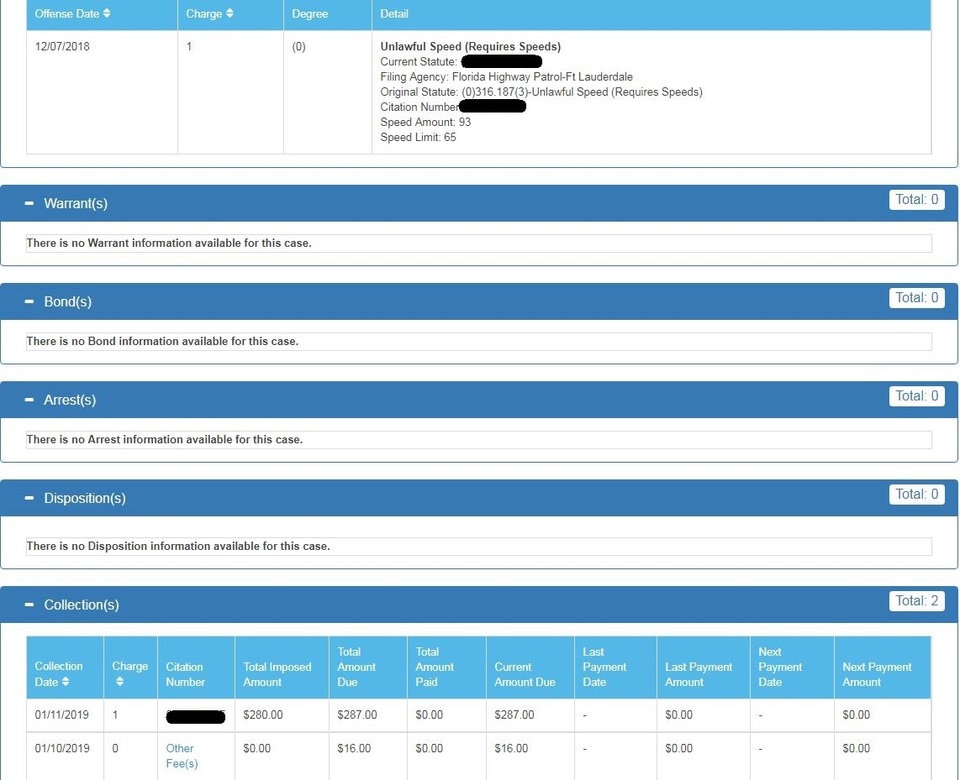Screen dimensions: 960x780
Task: Sort by Charge column in charges table
Action: pos(230,14)
